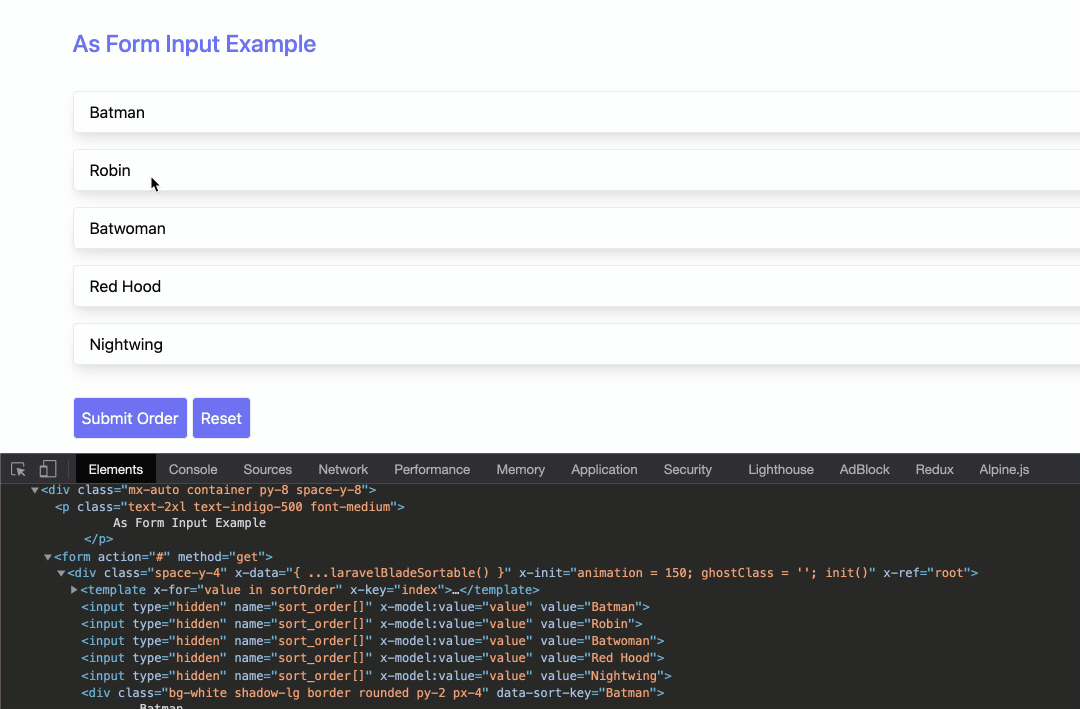
Task: Select the div with data-sort-key Batman
Action: tap(373, 693)
